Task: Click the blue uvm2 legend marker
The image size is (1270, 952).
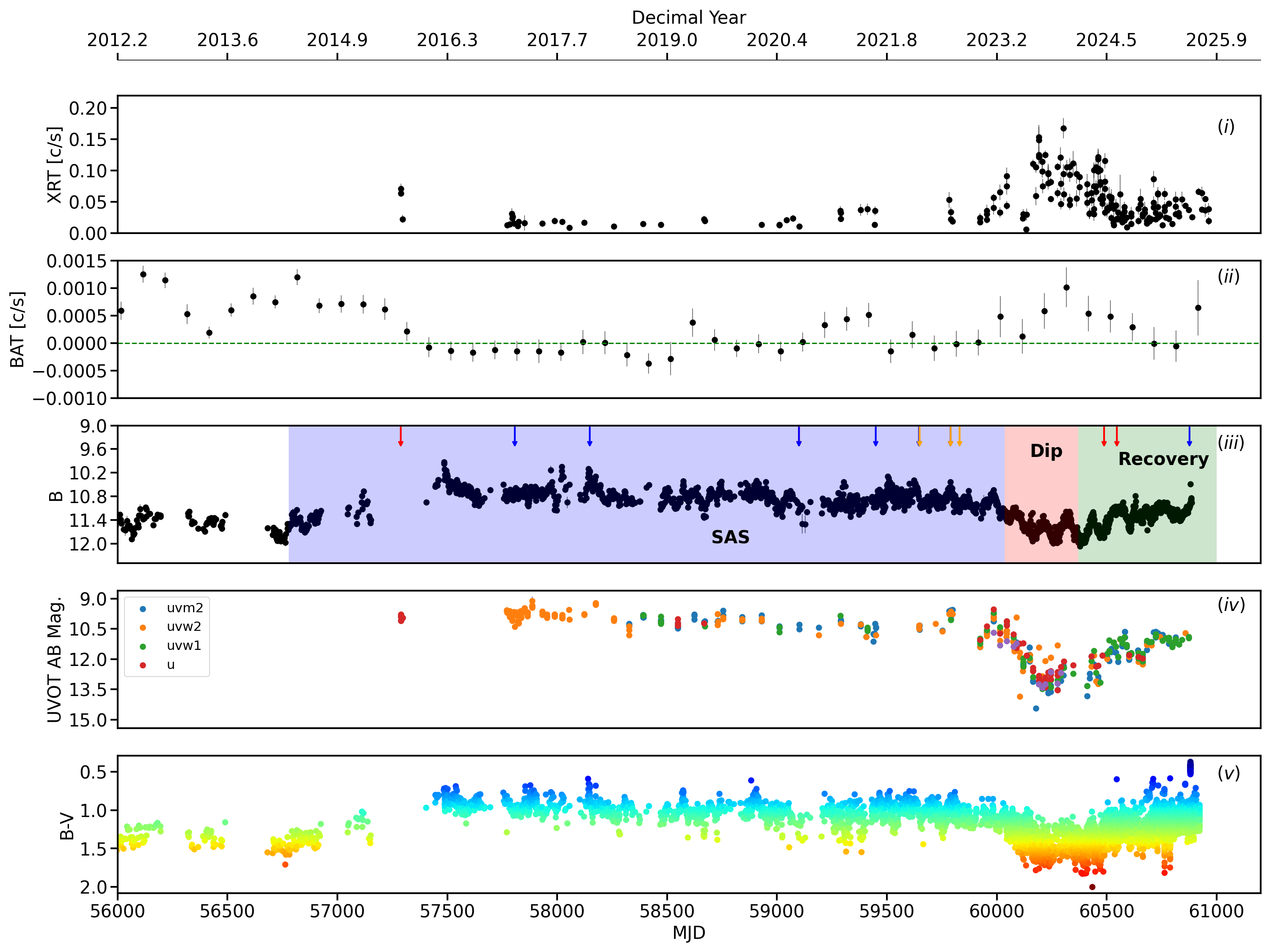Action: tap(143, 609)
